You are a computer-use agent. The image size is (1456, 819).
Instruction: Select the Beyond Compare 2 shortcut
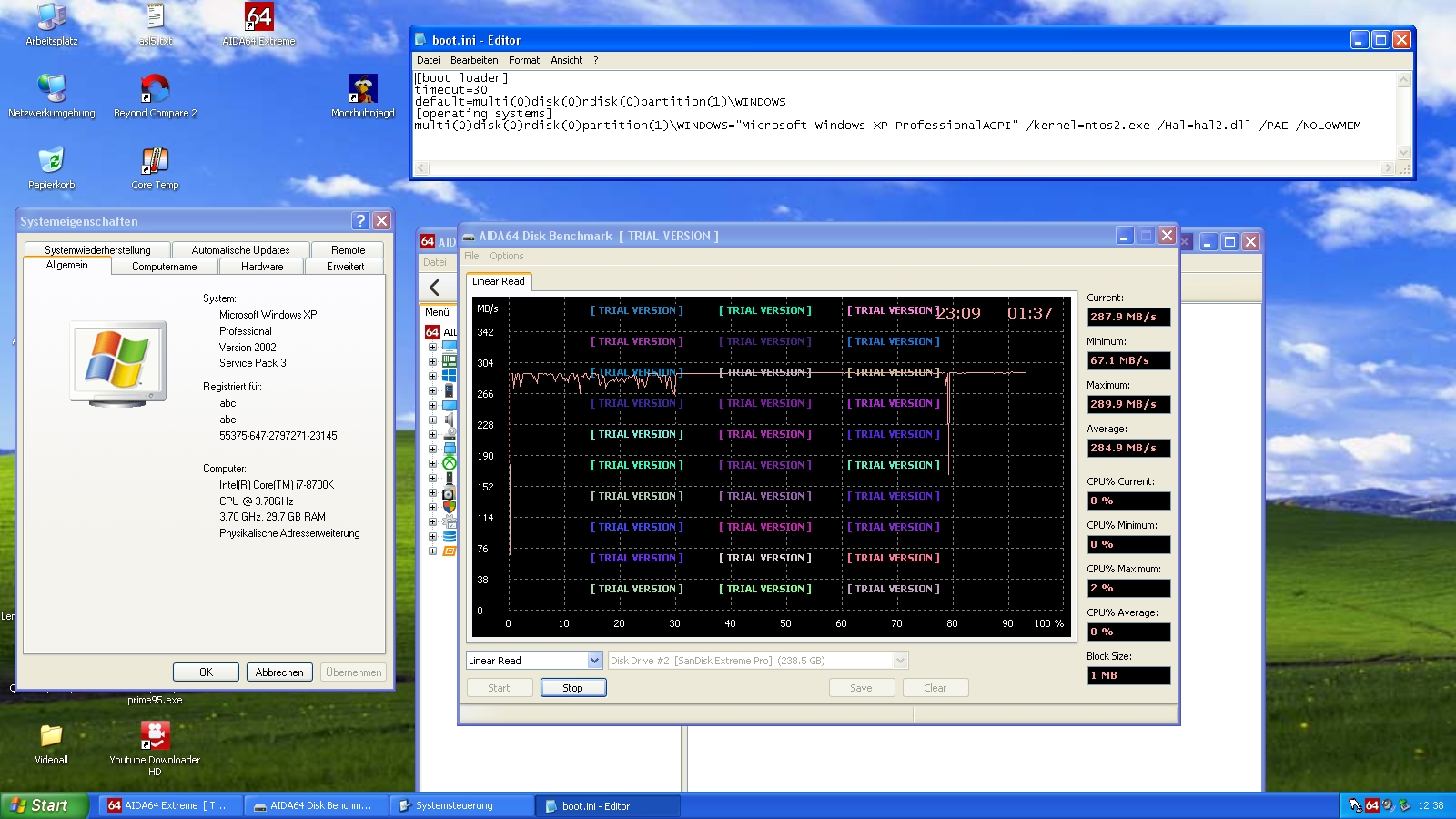pos(155,96)
